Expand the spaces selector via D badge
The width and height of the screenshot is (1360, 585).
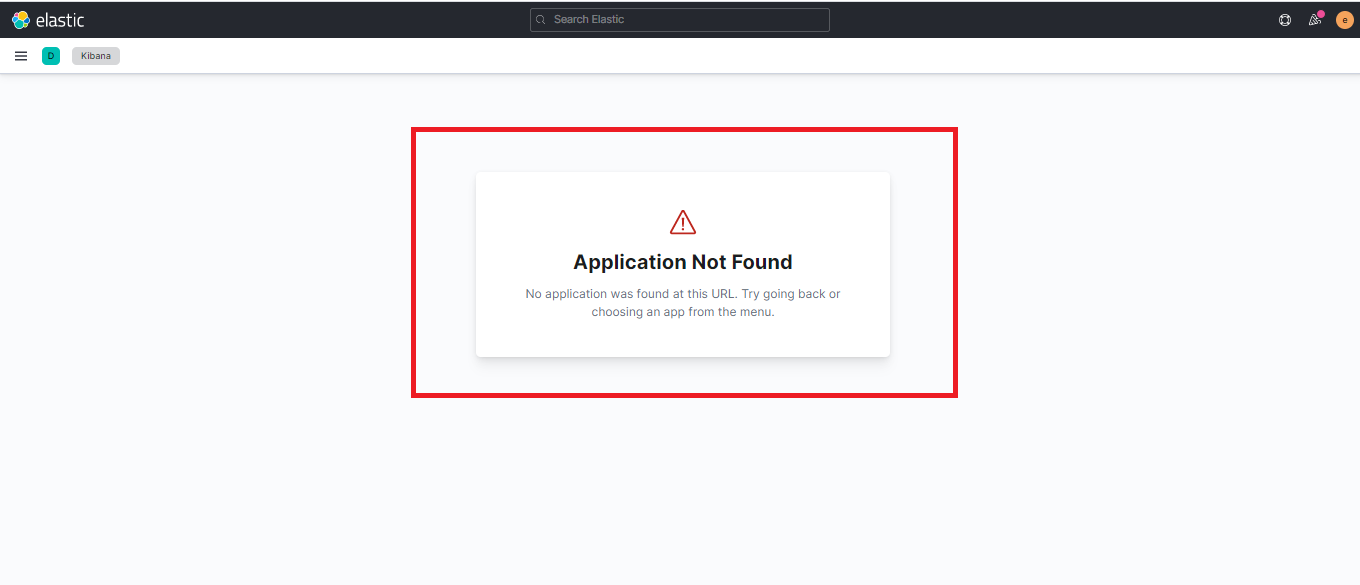click(51, 56)
